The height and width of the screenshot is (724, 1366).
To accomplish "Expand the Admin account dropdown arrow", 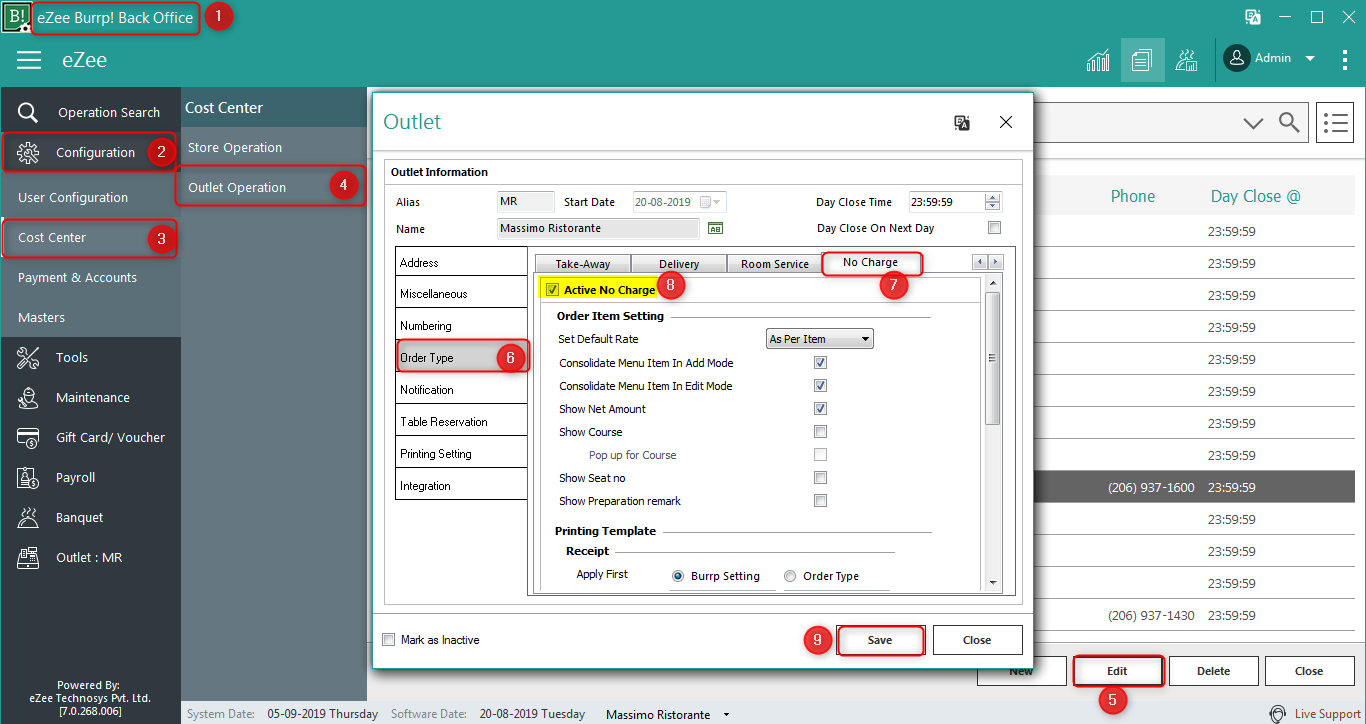I will (x=1310, y=58).
